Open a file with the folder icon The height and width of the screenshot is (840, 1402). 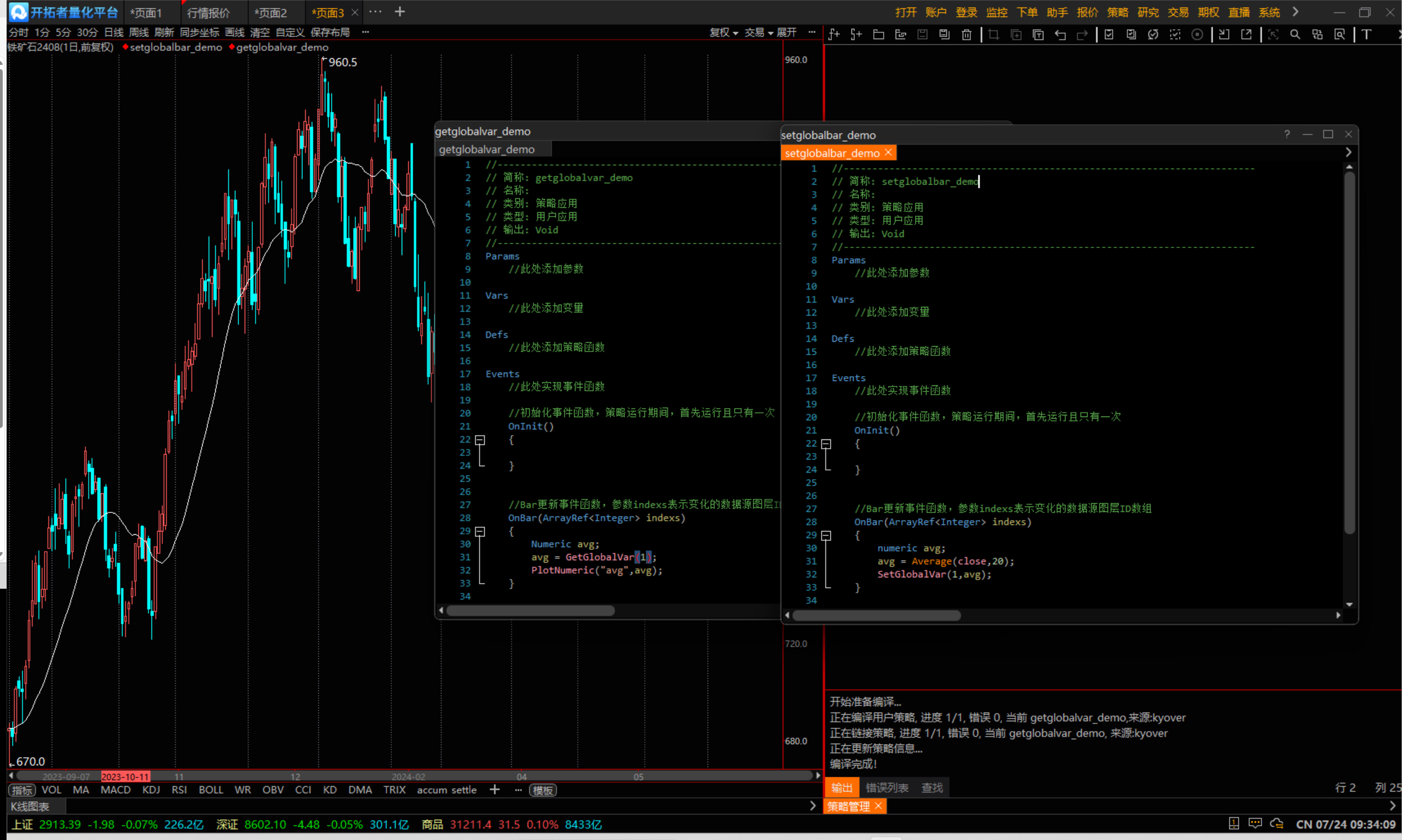coord(879,34)
